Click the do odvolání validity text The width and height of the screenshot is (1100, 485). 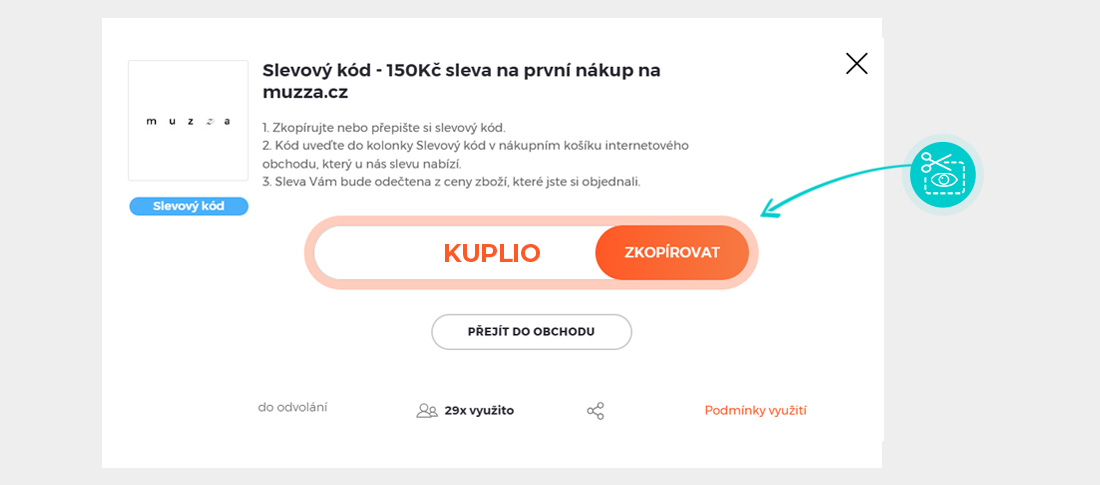pos(293,407)
